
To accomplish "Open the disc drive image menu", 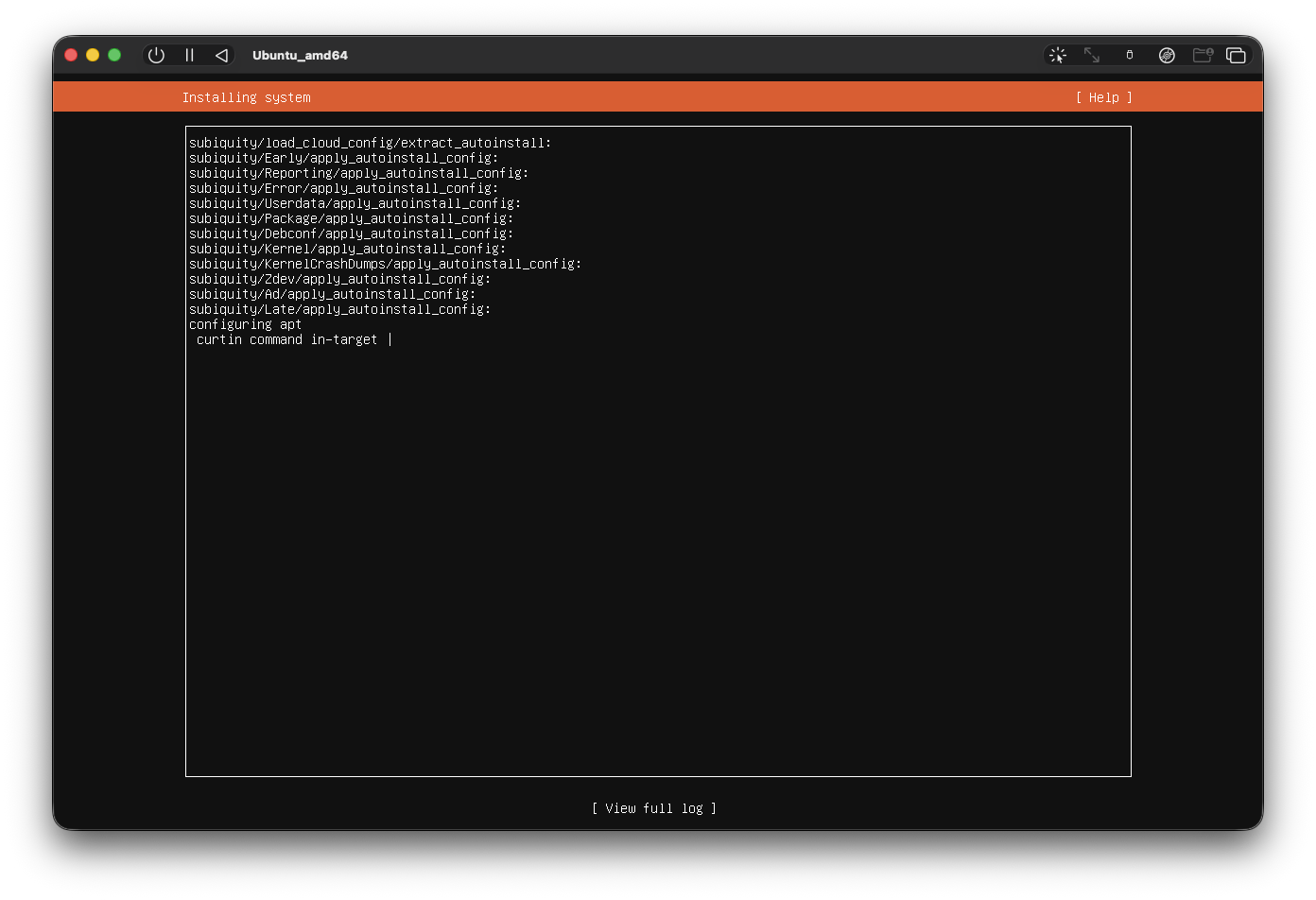I will coord(1167,55).
